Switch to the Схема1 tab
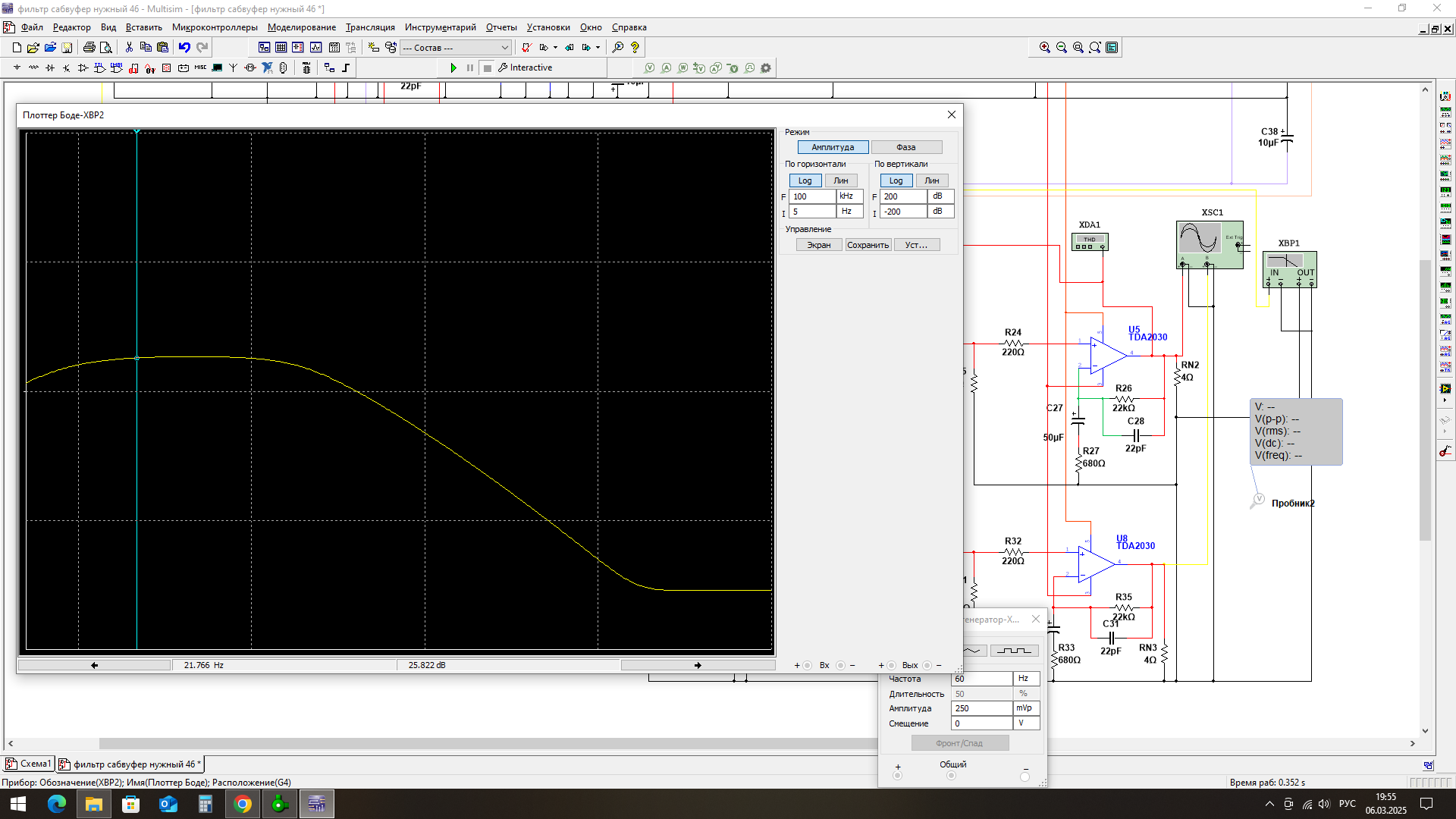The height and width of the screenshot is (819, 1456). pyautogui.click(x=29, y=764)
